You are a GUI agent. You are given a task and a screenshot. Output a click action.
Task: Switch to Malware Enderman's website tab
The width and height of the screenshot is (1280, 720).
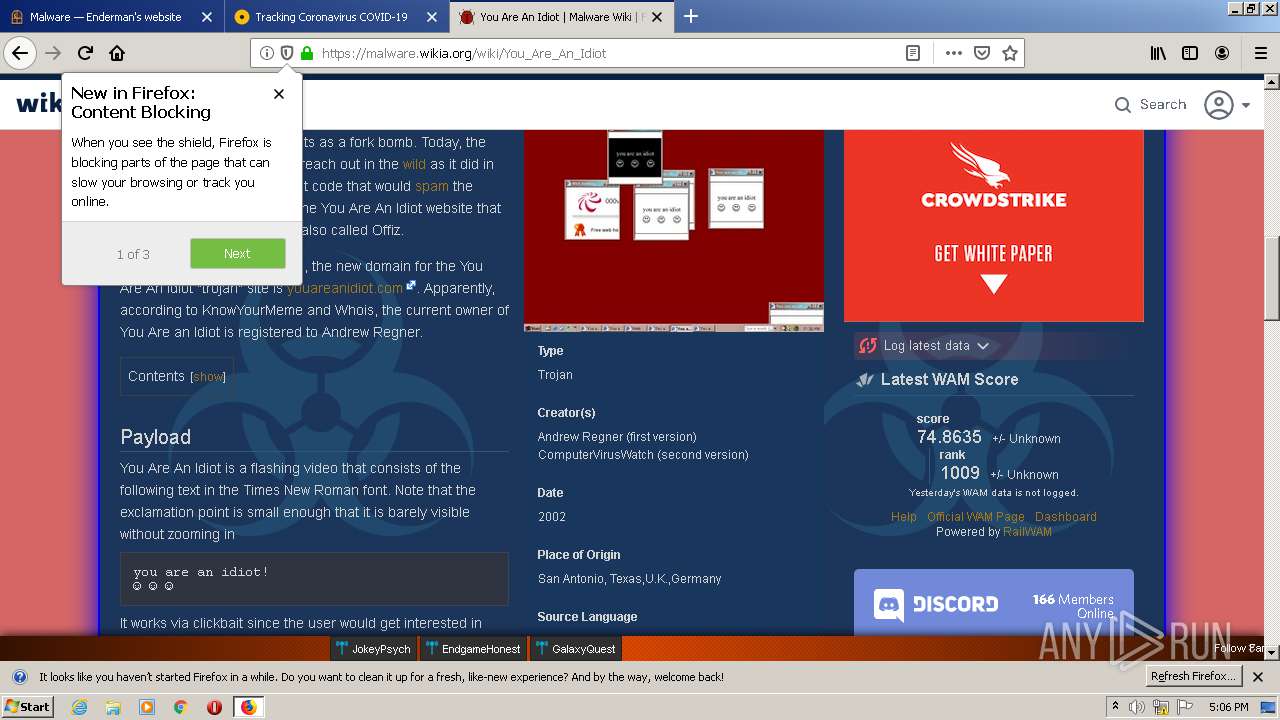110,17
